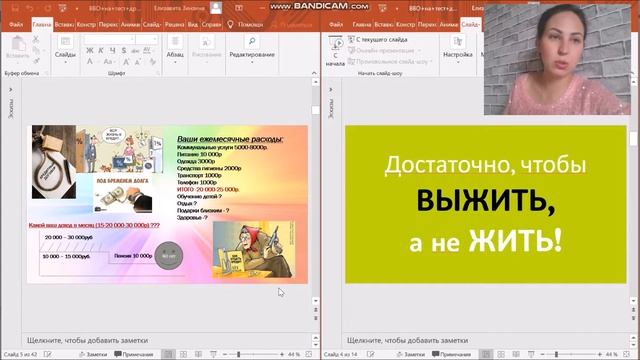Toggle underline (Ч) formatting
Image resolution: width=640 pixels, height=360 pixels.
tap(112, 51)
